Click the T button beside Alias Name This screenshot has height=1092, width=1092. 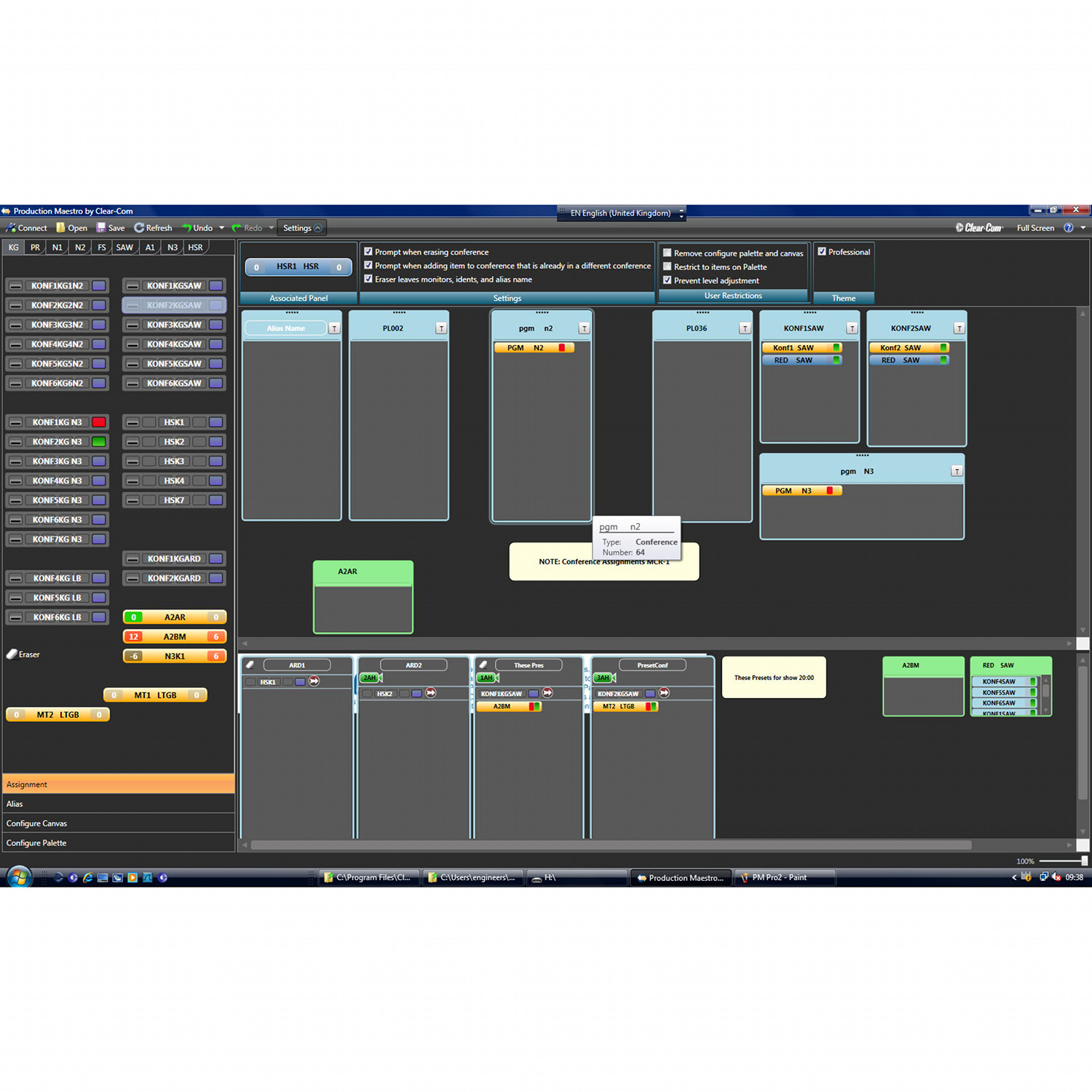(334, 328)
